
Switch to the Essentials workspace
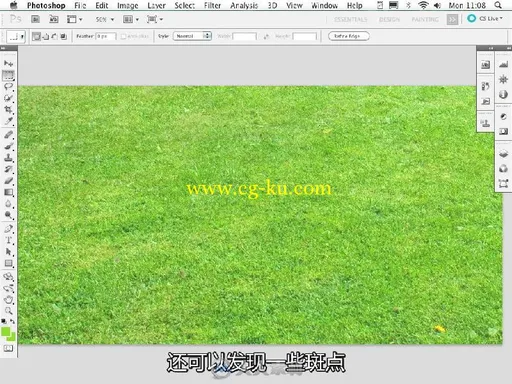pyautogui.click(x=350, y=20)
